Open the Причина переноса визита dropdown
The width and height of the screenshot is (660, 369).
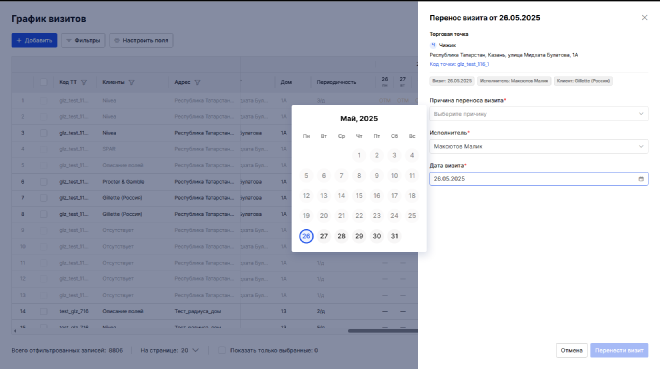point(539,114)
